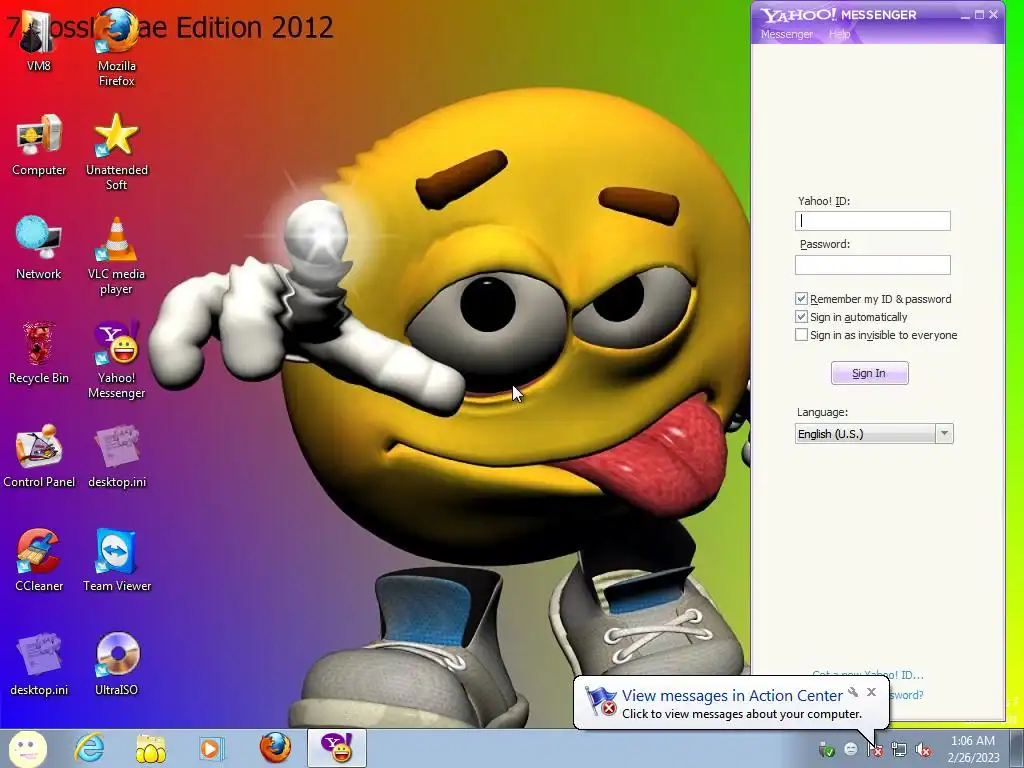
Task: Uncheck Sign in automatically
Action: point(801,317)
